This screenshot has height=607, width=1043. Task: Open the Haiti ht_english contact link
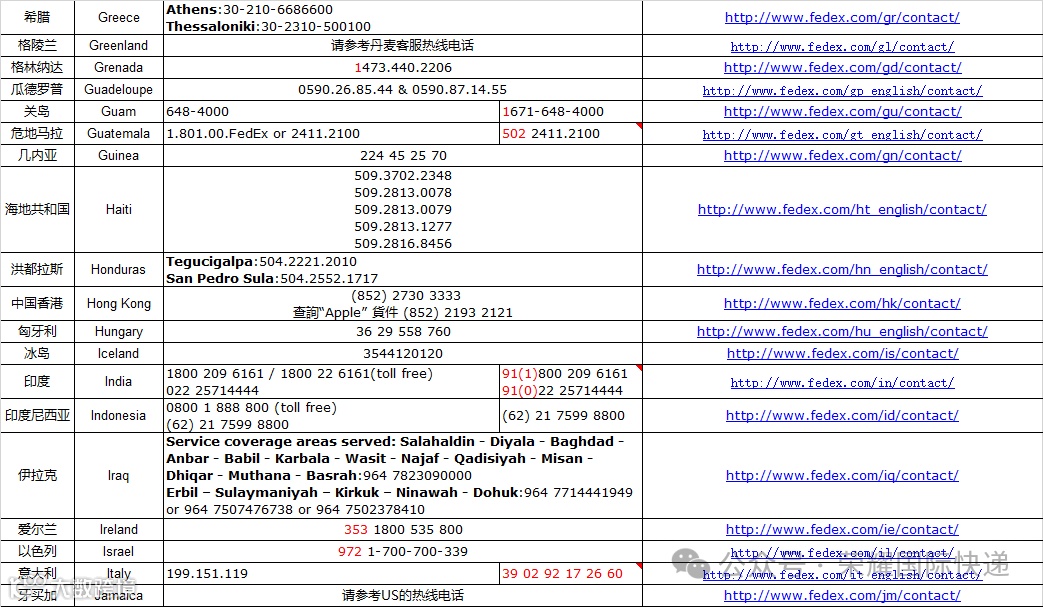(842, 209)
